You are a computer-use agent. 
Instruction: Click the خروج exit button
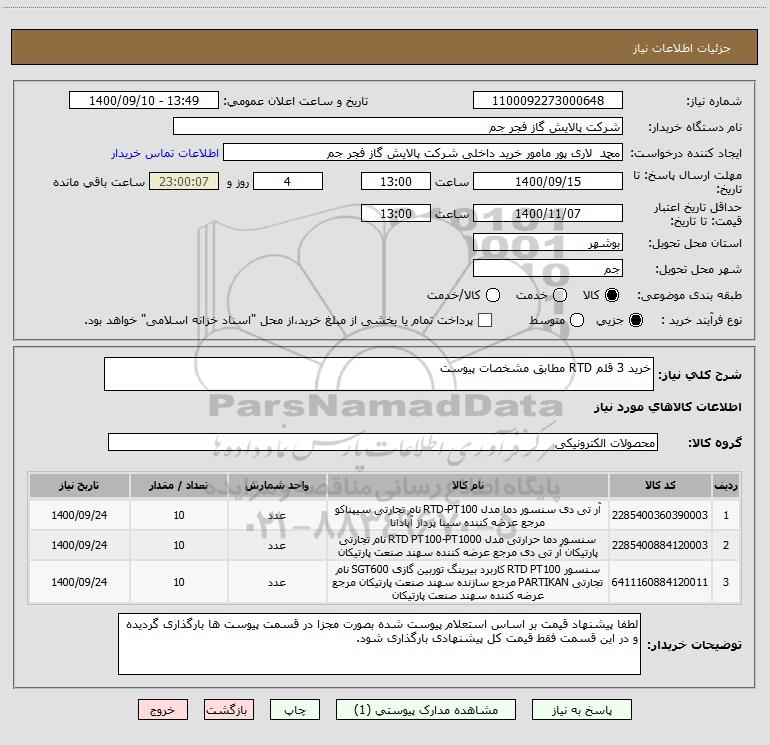pyautogui.click(x=163, y=710)
